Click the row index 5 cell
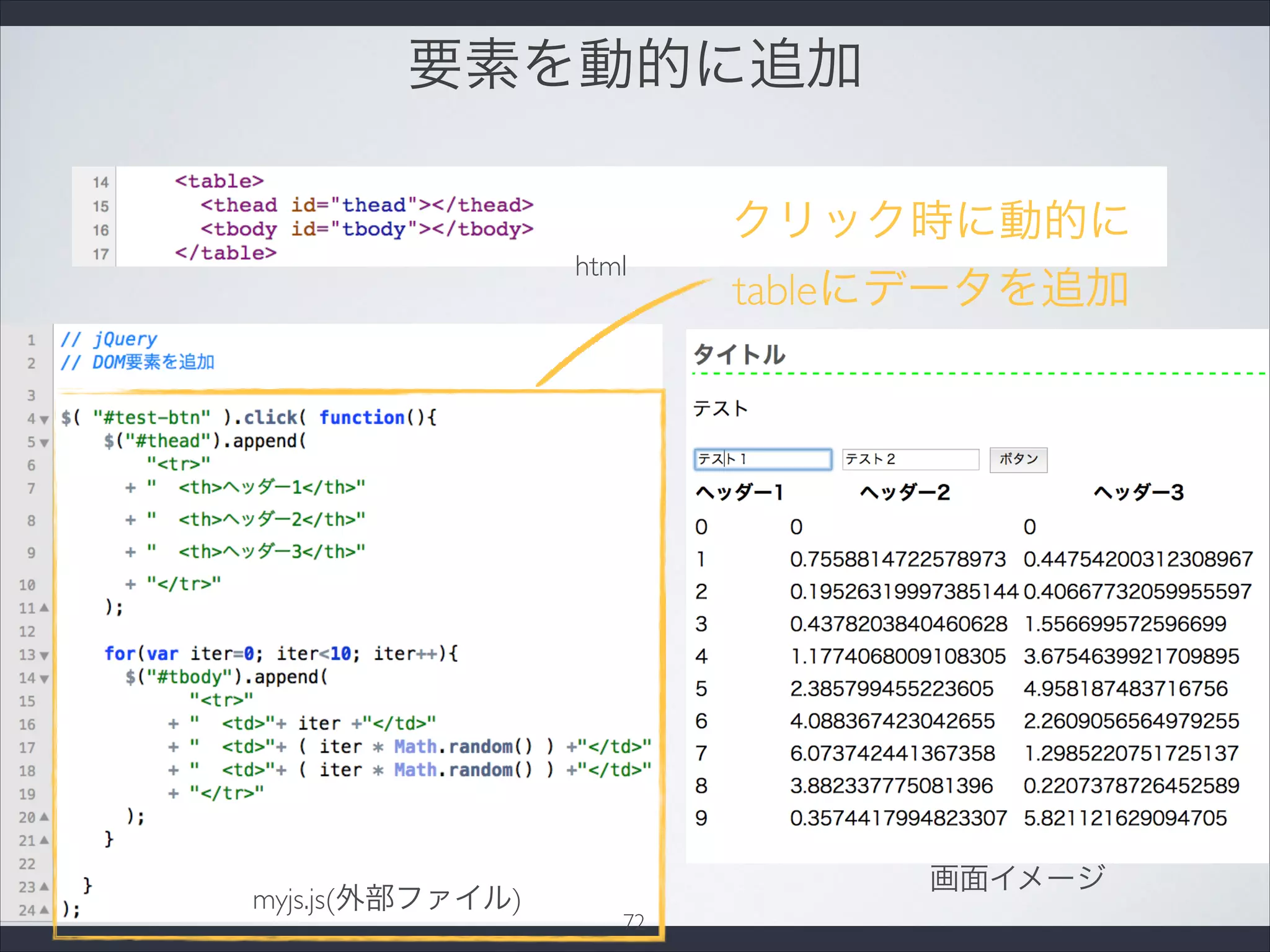This screenshot has width=1270, height=952. [701, 689]
